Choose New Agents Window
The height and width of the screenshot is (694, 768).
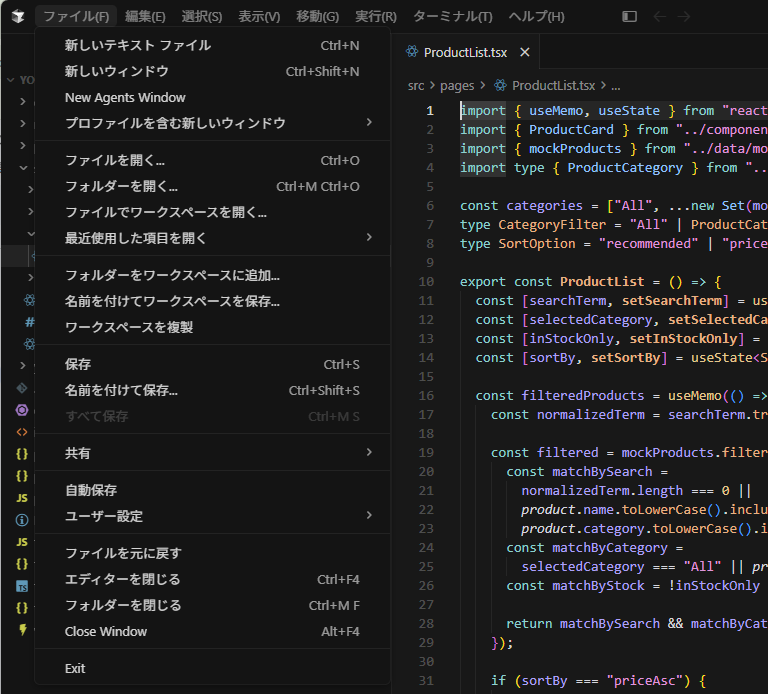pos(213,97)
